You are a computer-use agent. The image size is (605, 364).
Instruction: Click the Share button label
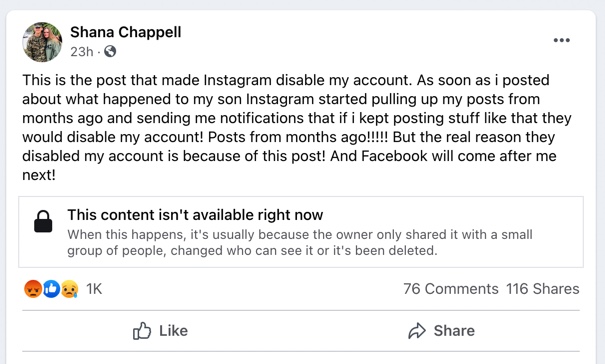tap(454, 331)
